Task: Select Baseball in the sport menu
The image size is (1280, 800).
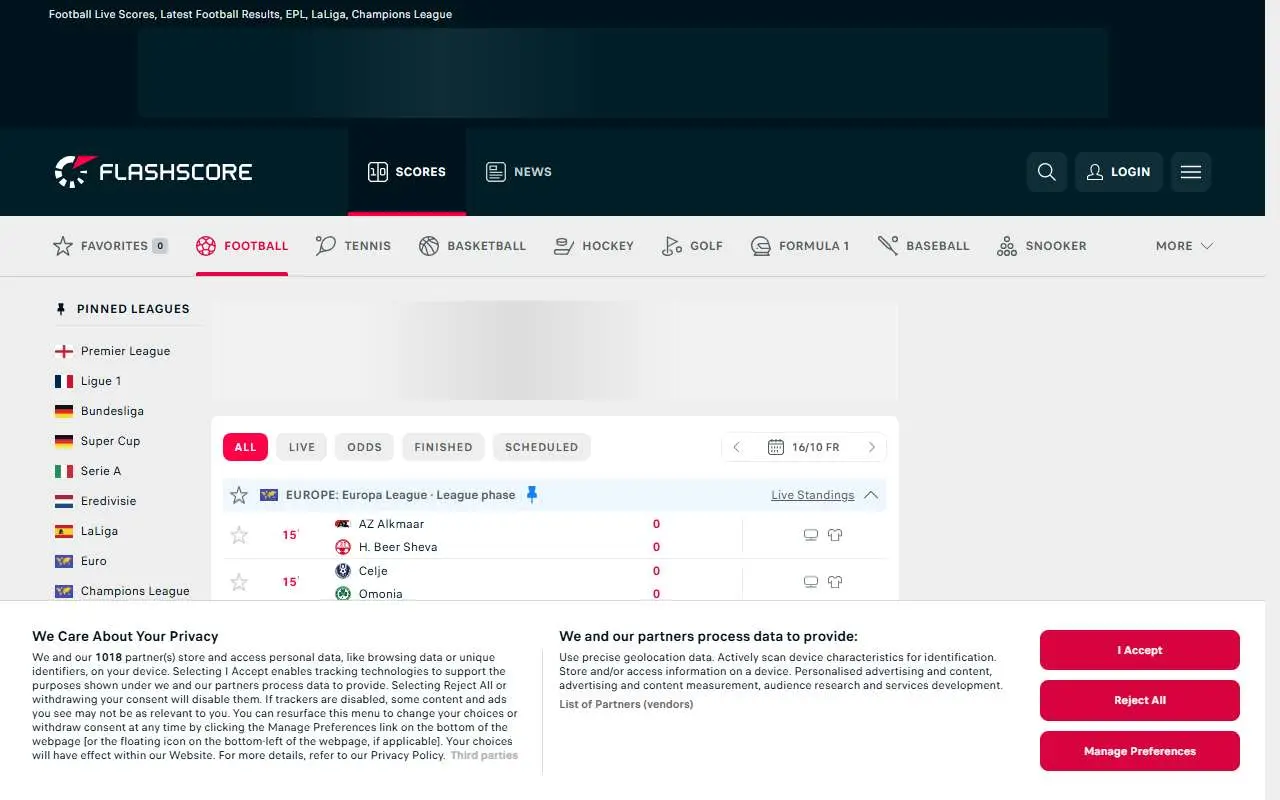Action: coord(924,246)
